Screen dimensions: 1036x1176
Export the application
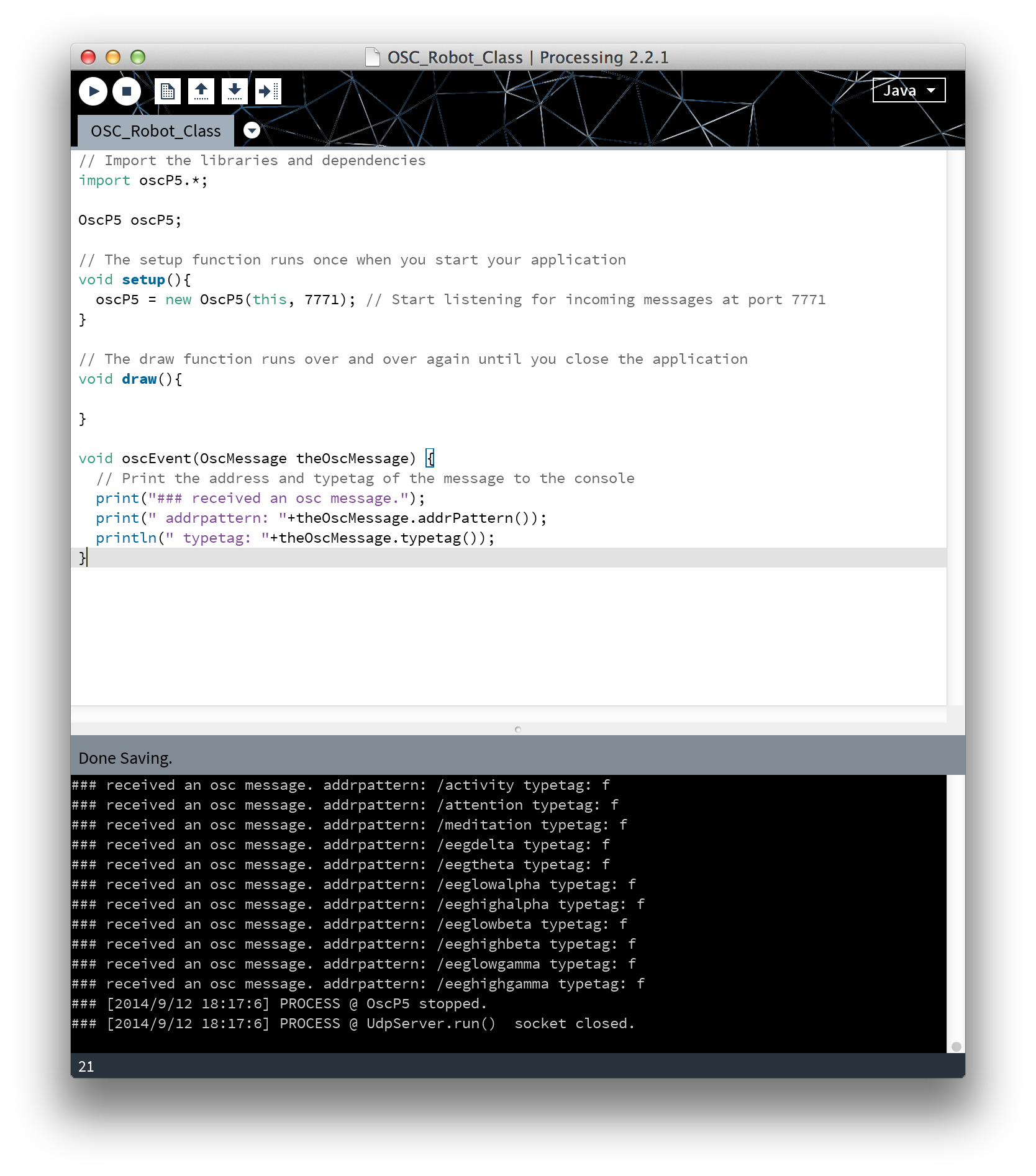pos(268,91)
